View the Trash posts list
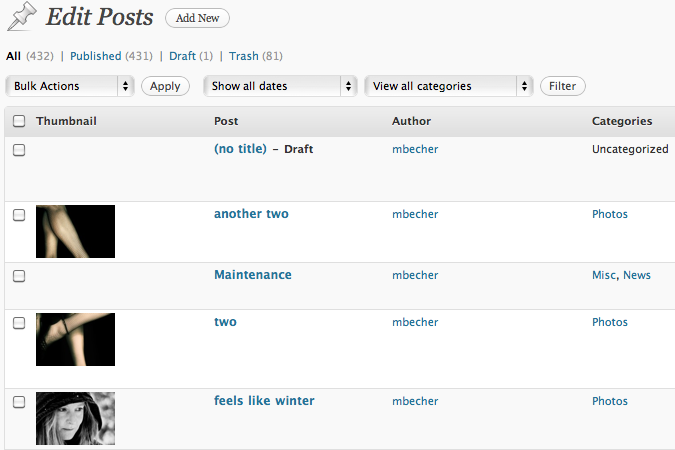This screenshot has height=450, width=675. point(244,56)
